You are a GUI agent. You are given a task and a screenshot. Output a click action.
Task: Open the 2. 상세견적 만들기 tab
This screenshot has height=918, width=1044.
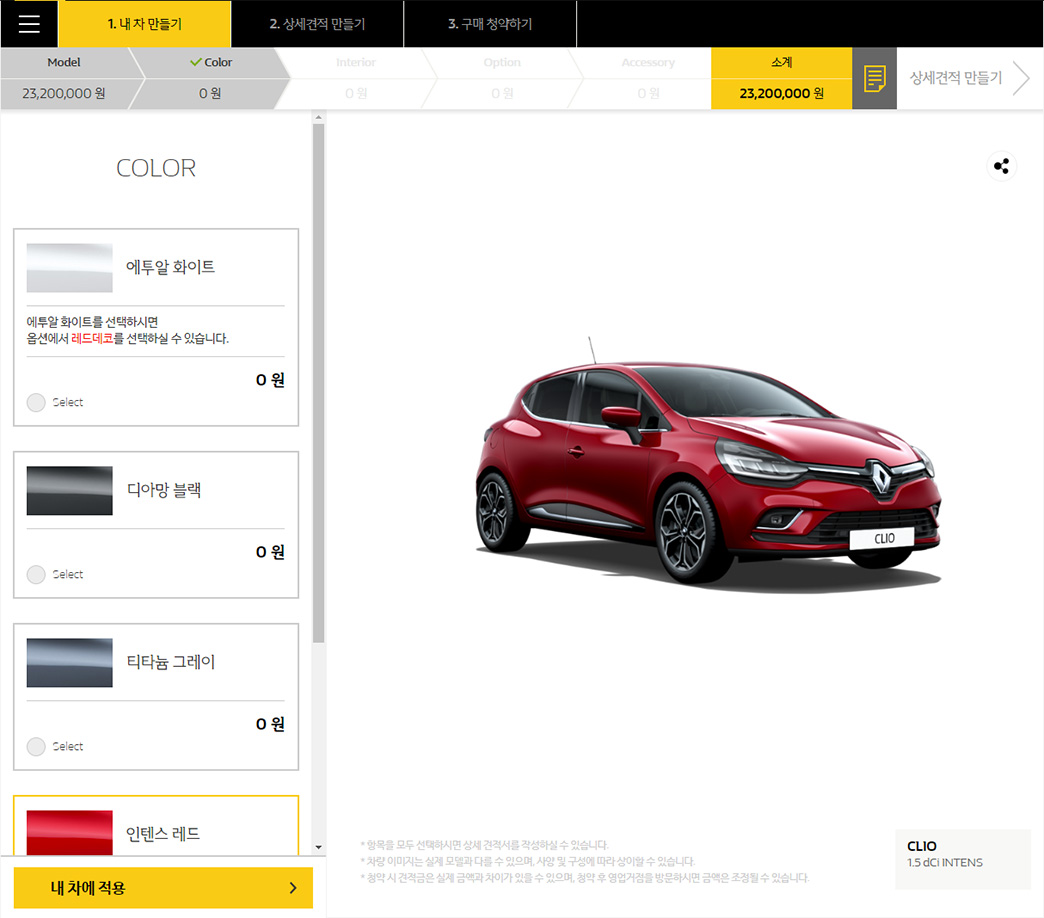[317, 24]
